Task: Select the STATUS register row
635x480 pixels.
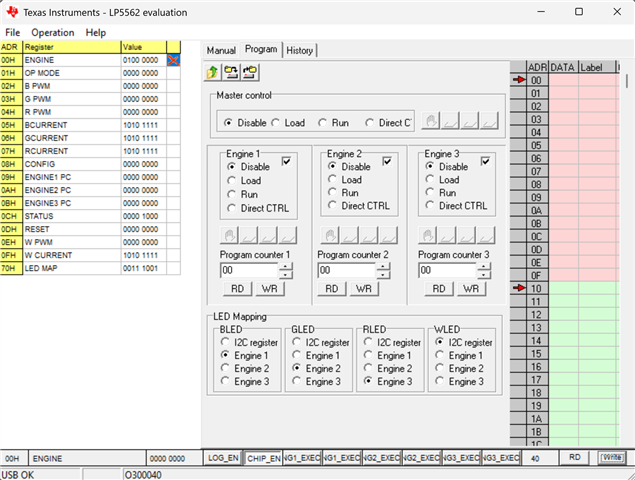Action: click(x=90, y=216)
